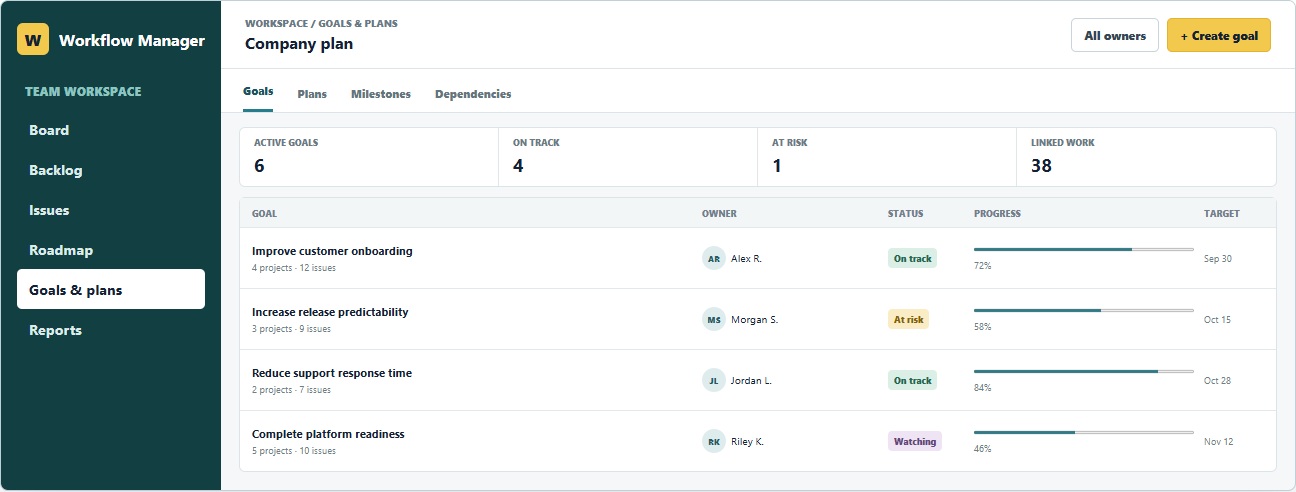Click '3 projects · 9 issues' text
Image resolution: width=1296 pixels, height=492 pixels.
(x=291, y=329)
